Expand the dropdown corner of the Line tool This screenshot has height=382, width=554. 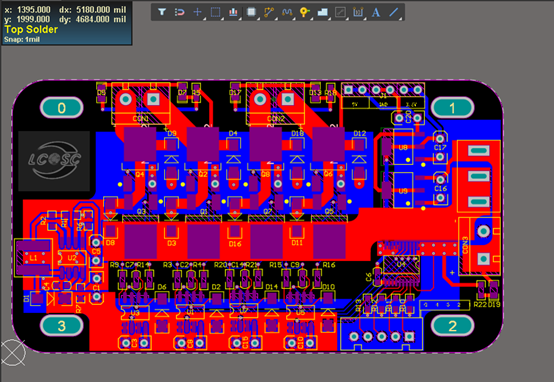[x=399, y=18]
